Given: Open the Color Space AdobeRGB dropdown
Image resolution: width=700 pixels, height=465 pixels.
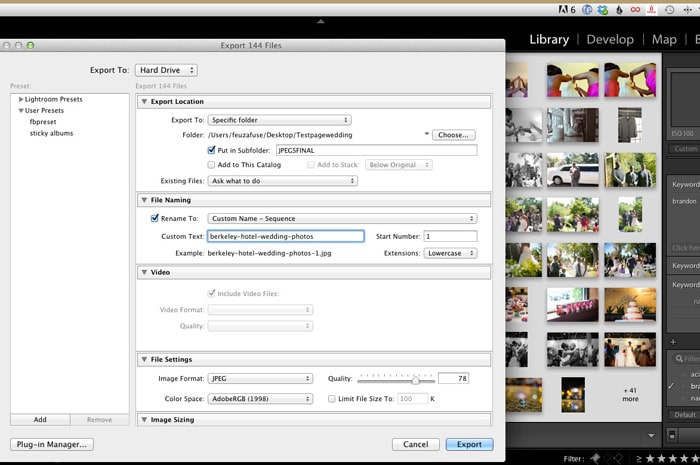Looking at the screenshot, I should 260,399.
